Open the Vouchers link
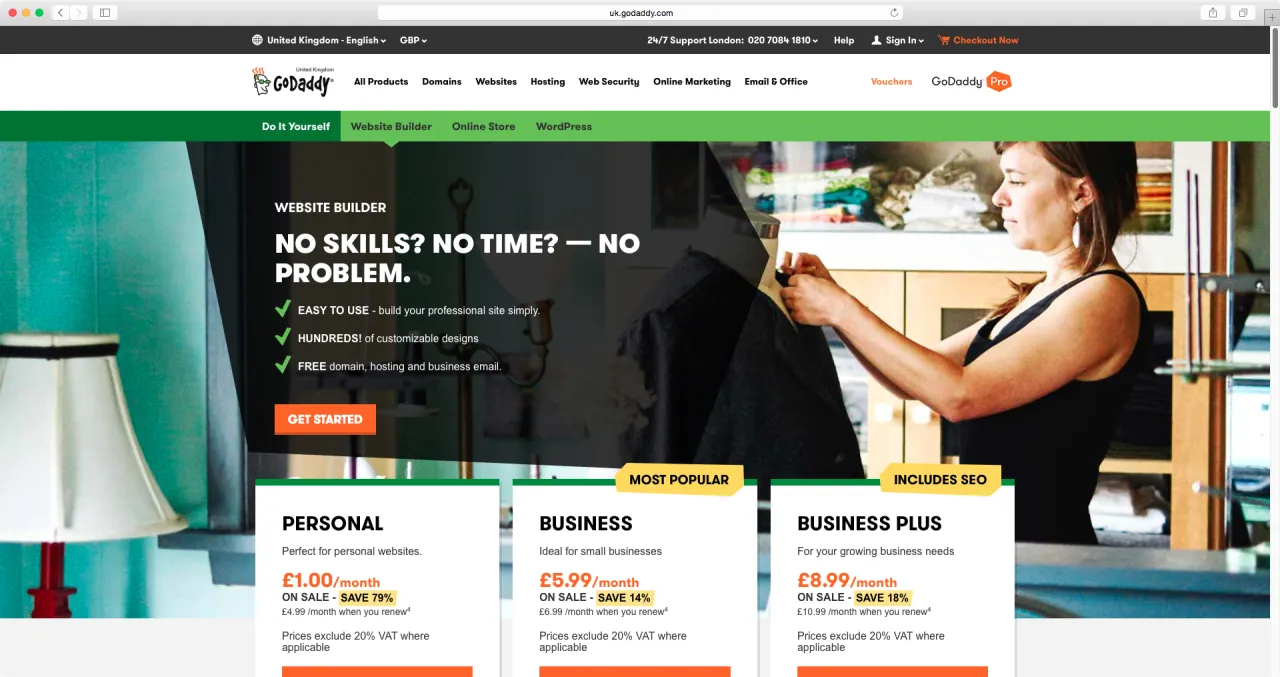The width and height of the screenshot is (1280, 677). pyautogui.click(x=892, y=82)
